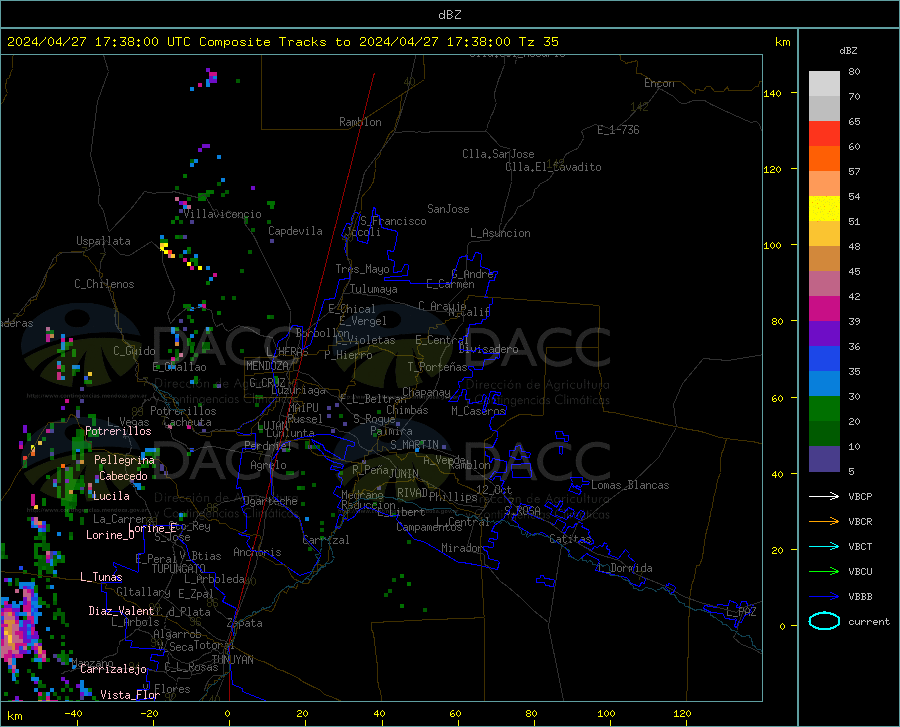Click the Divisadero map label
Viewport: 900px width, 727px height.
pos(488,349)
